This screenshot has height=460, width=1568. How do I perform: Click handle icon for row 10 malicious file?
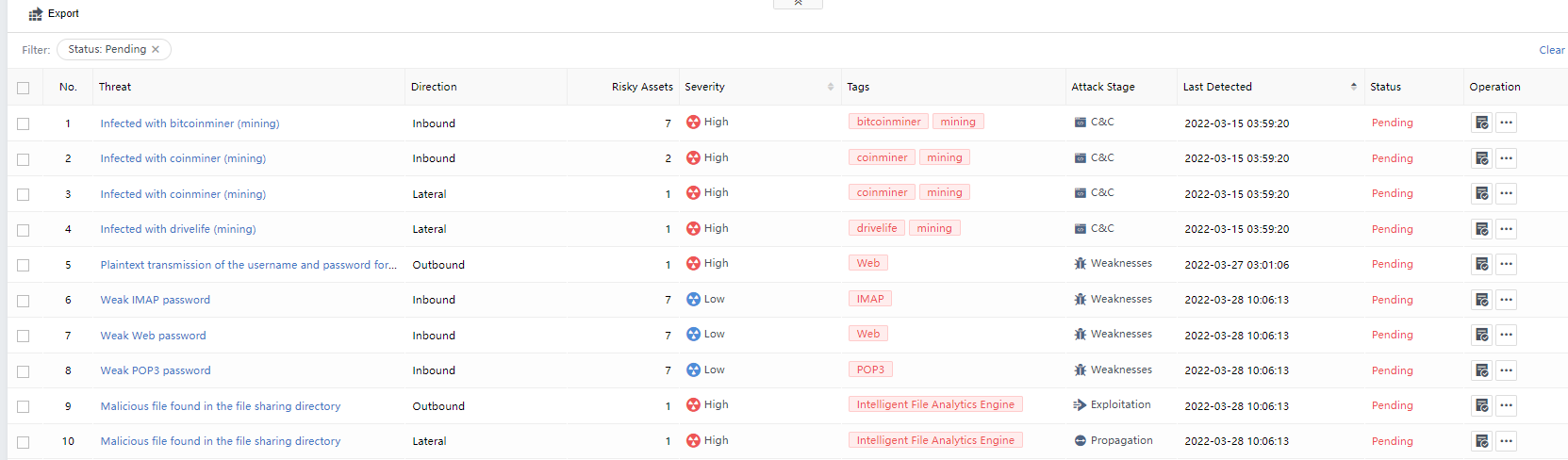coord(1481,441)
